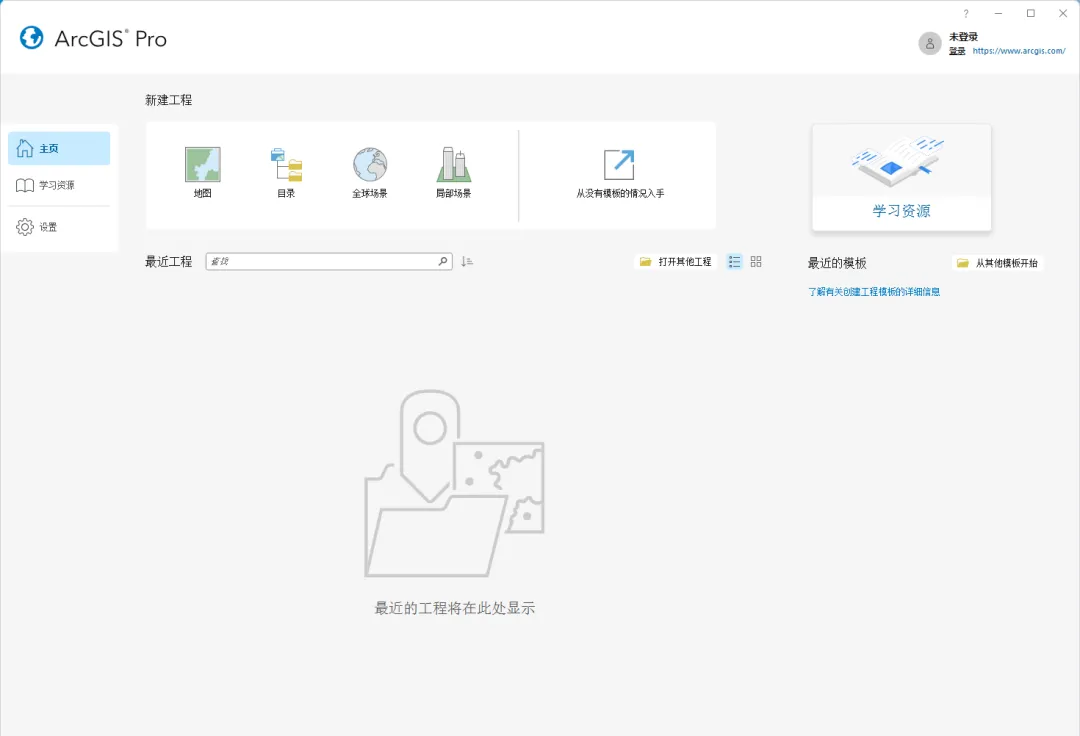Create a new 目录 (Catalog) project
The image size is (1080, 736).
(x=286, y=173)
